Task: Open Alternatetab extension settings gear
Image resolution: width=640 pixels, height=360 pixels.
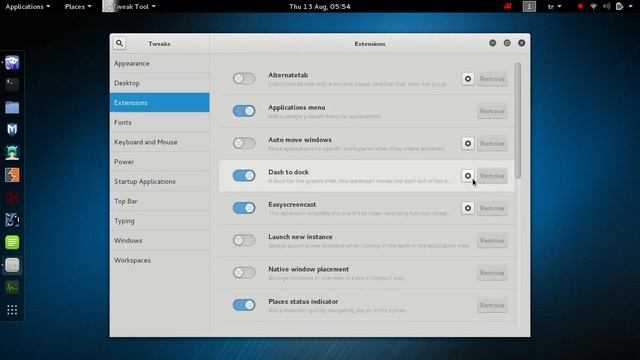Action: (468, 79)
